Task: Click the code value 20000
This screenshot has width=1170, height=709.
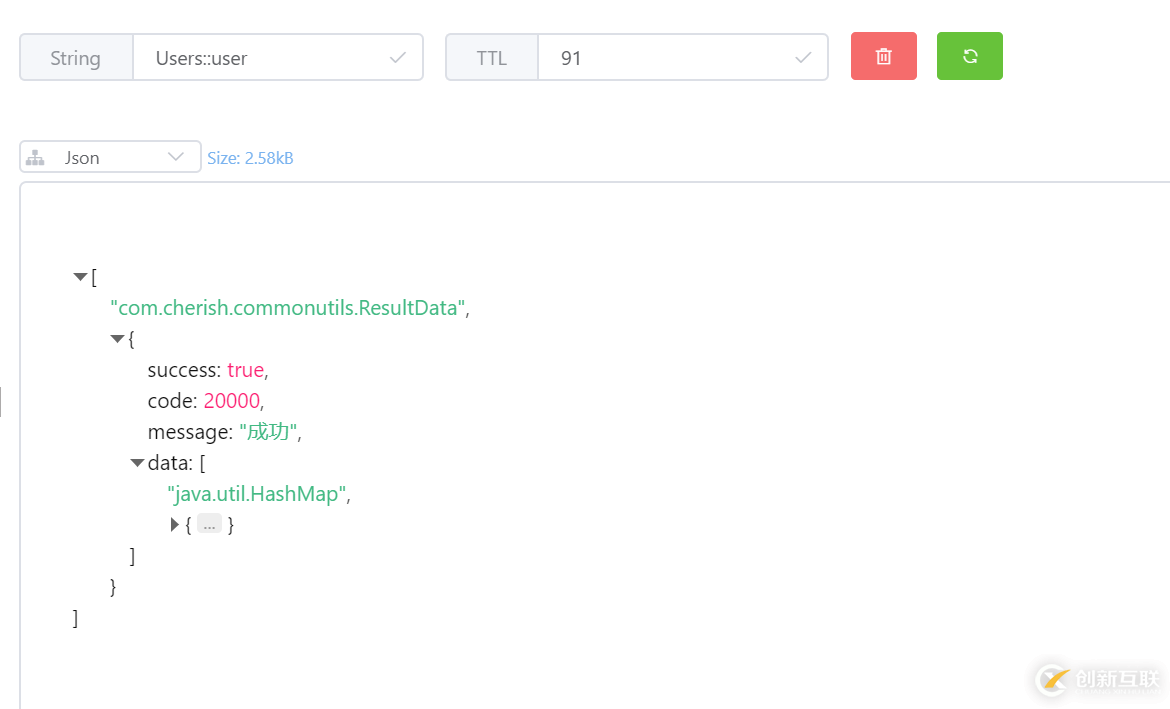Action: click(x=231, y=401)
